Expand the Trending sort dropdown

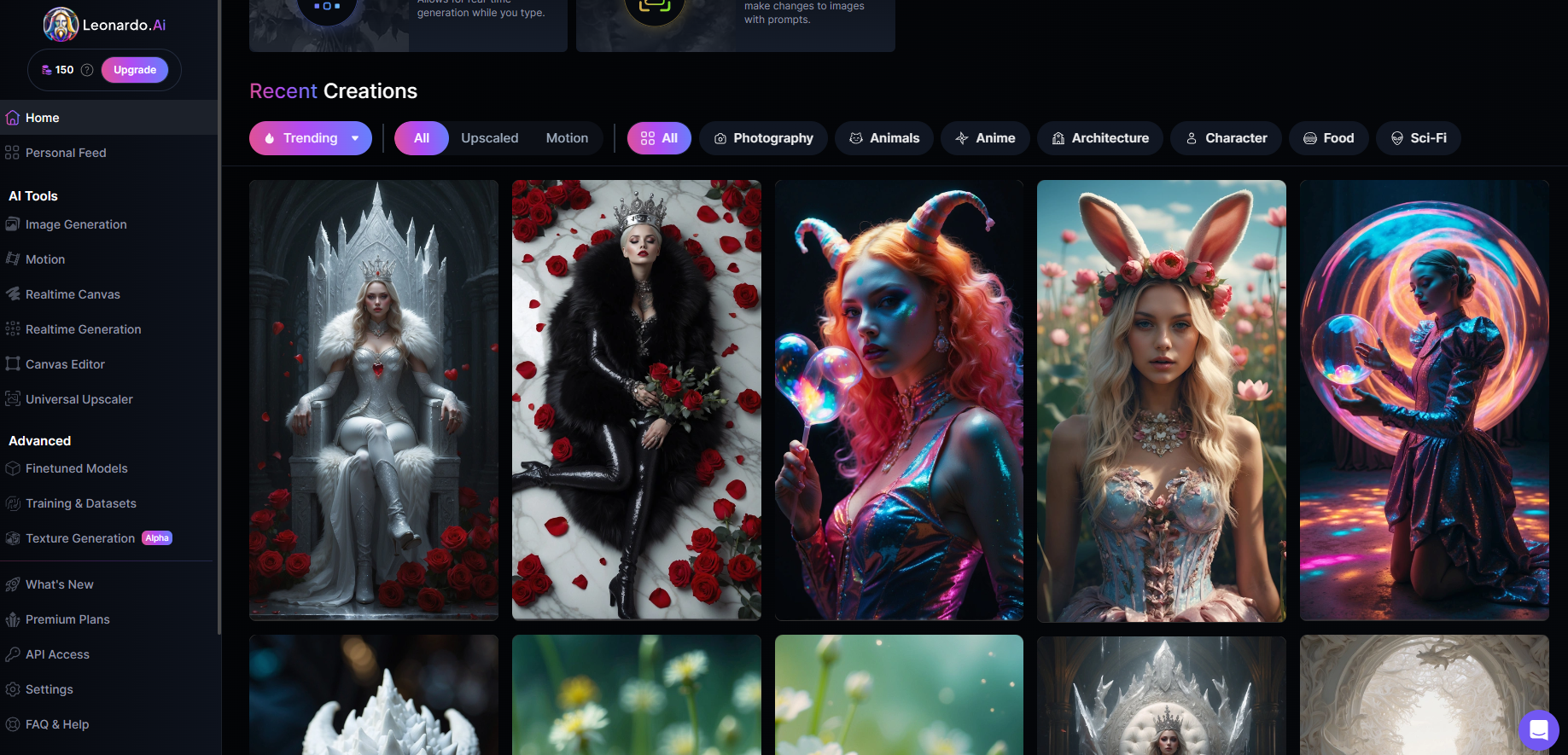[x=310, y=138]
